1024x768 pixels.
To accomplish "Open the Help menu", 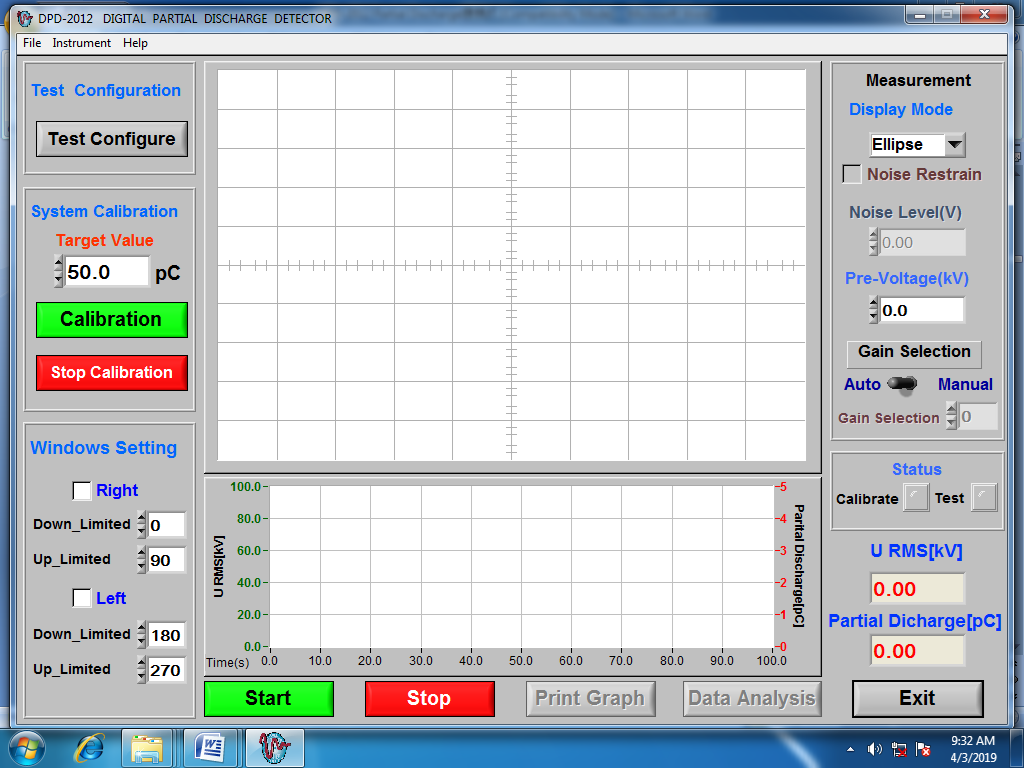I will tap(135, 43).
